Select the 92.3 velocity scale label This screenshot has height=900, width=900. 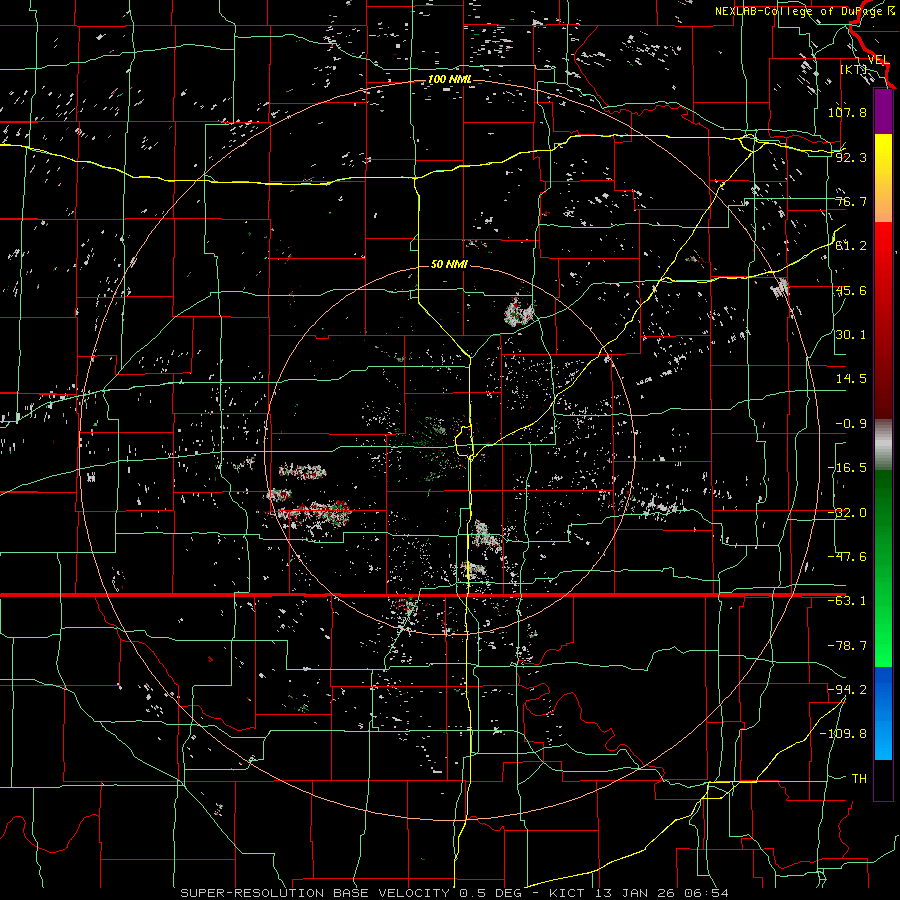pyautogui.click(x=851, y=157)
